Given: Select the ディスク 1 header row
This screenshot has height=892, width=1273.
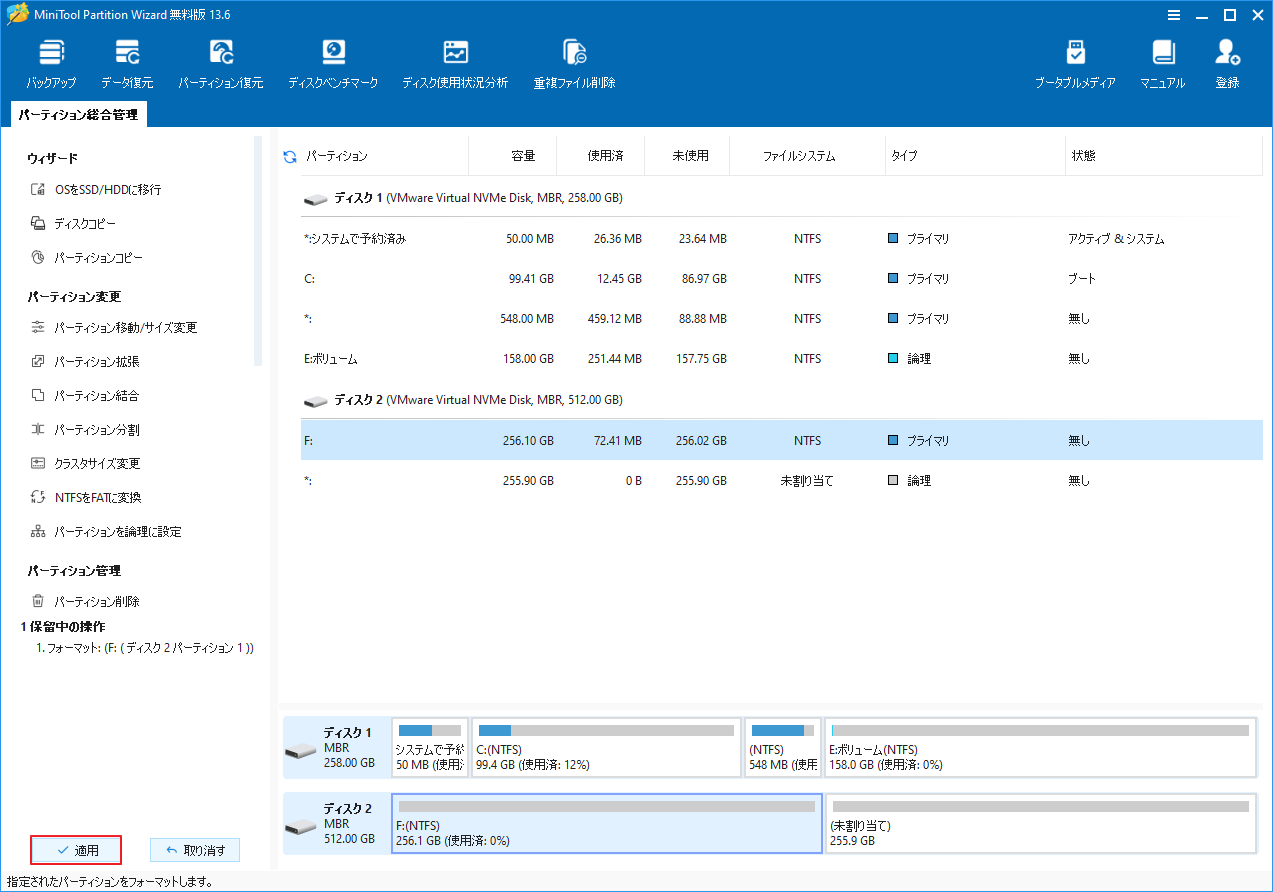Looking at the screenshot, I should click(x=781, y=198).
